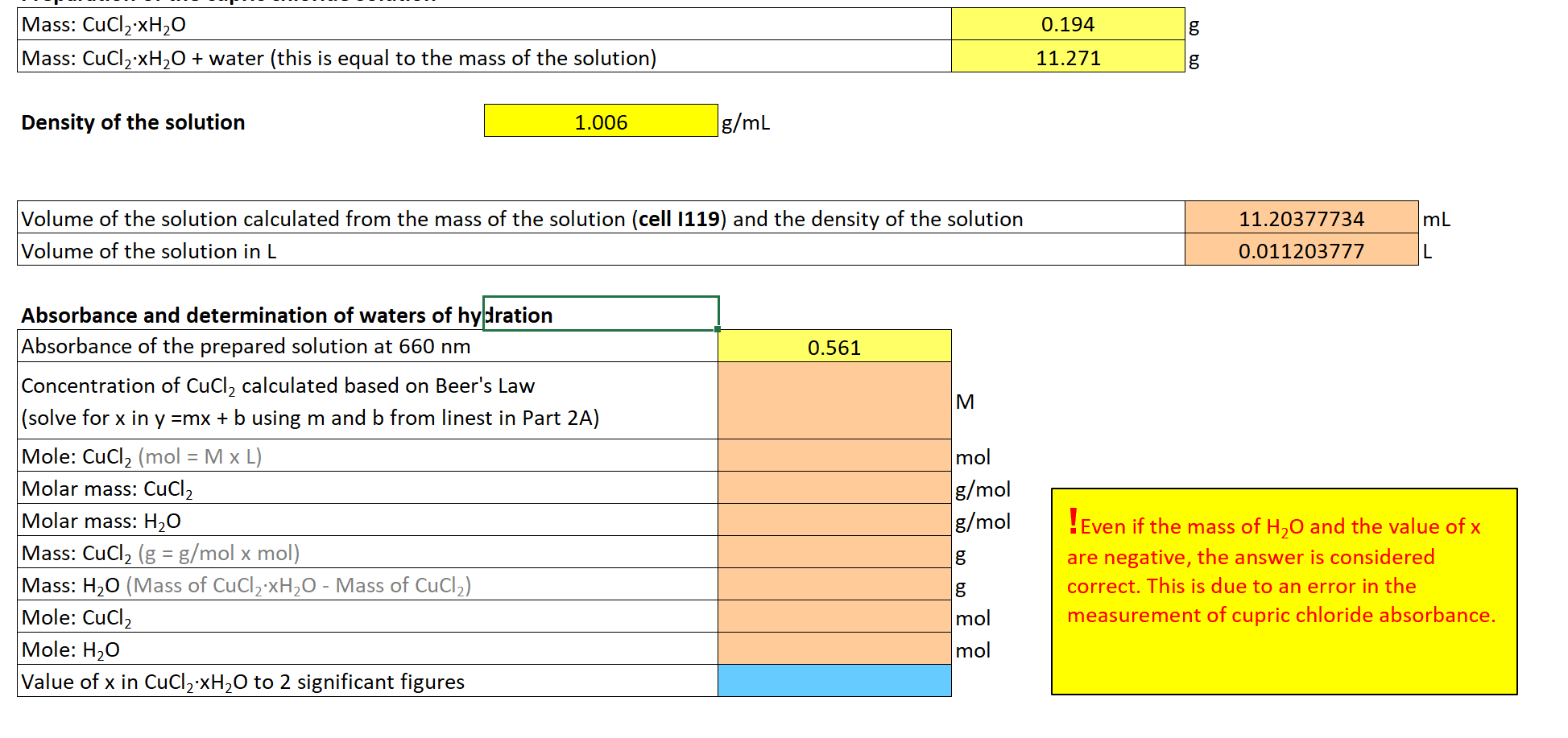This screenshot has width=1568, height=738.
Task: Click the Mole H2O answer cell
Action: click(834, 649)
